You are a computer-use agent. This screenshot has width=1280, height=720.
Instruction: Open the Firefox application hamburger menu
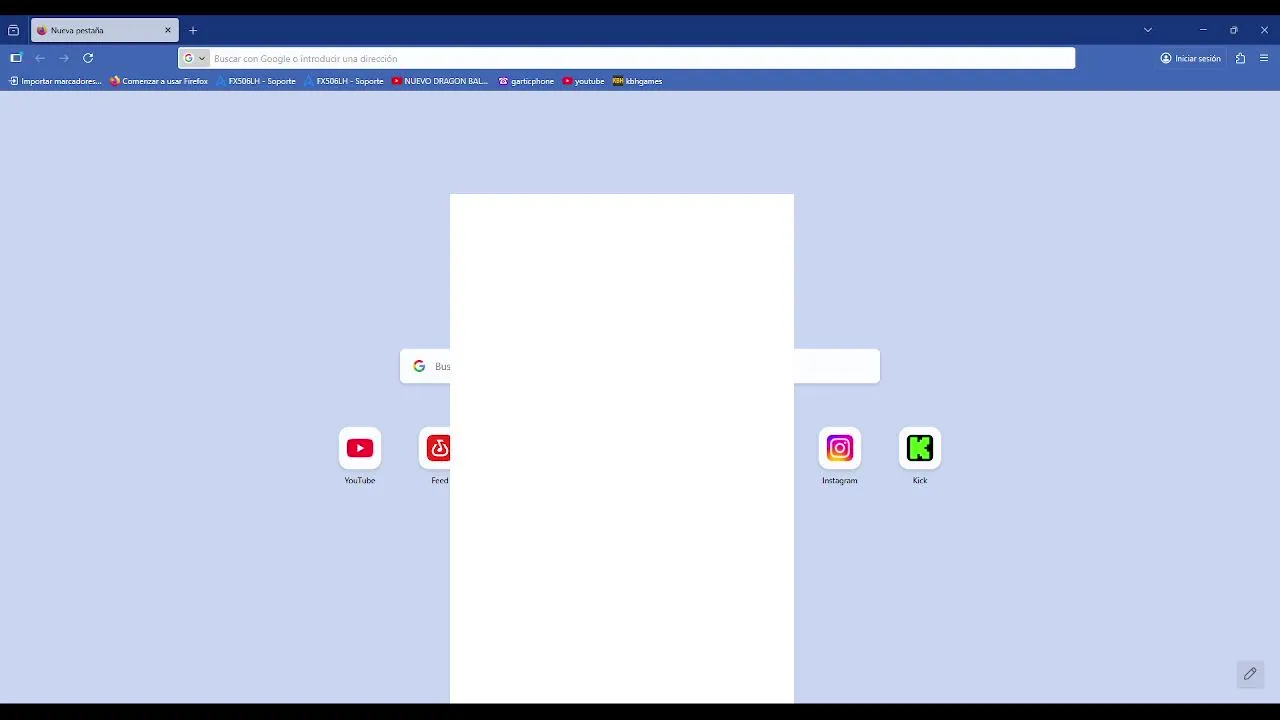[1264, 58]
